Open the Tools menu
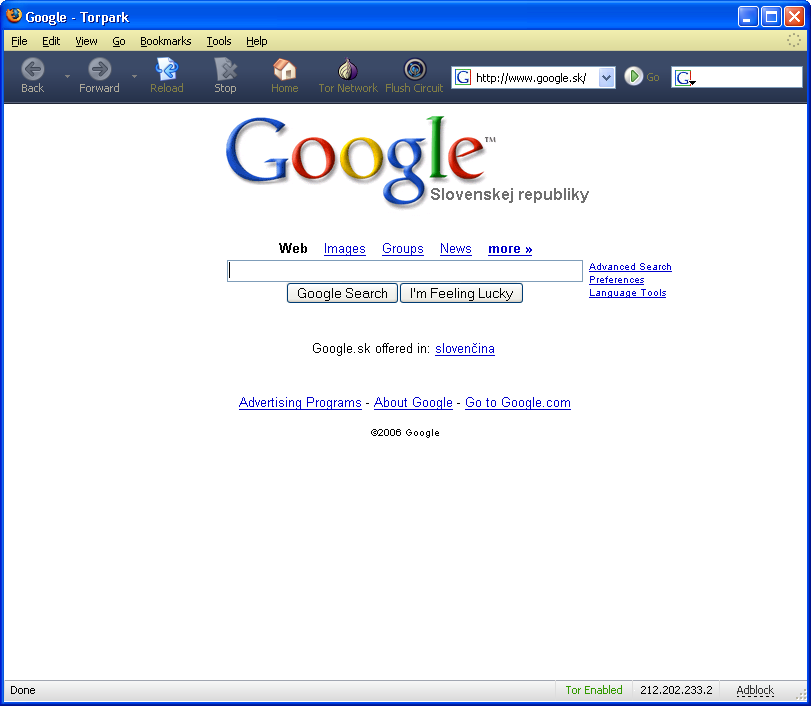The image size is (811, 706). click(219, 41)
